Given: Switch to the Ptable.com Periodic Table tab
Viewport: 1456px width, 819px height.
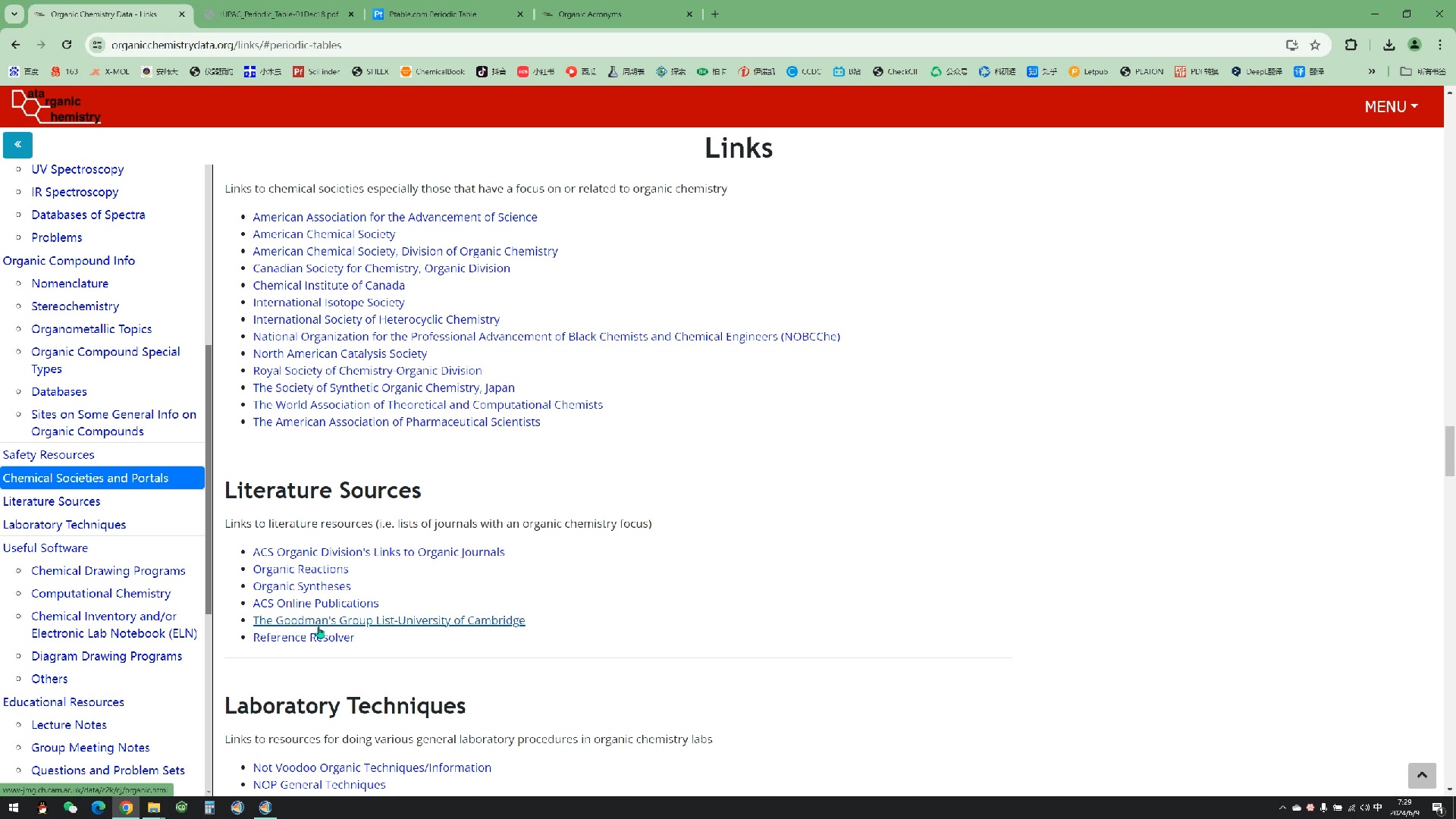Looking at the screenshot, I should [x=447, y=14].
